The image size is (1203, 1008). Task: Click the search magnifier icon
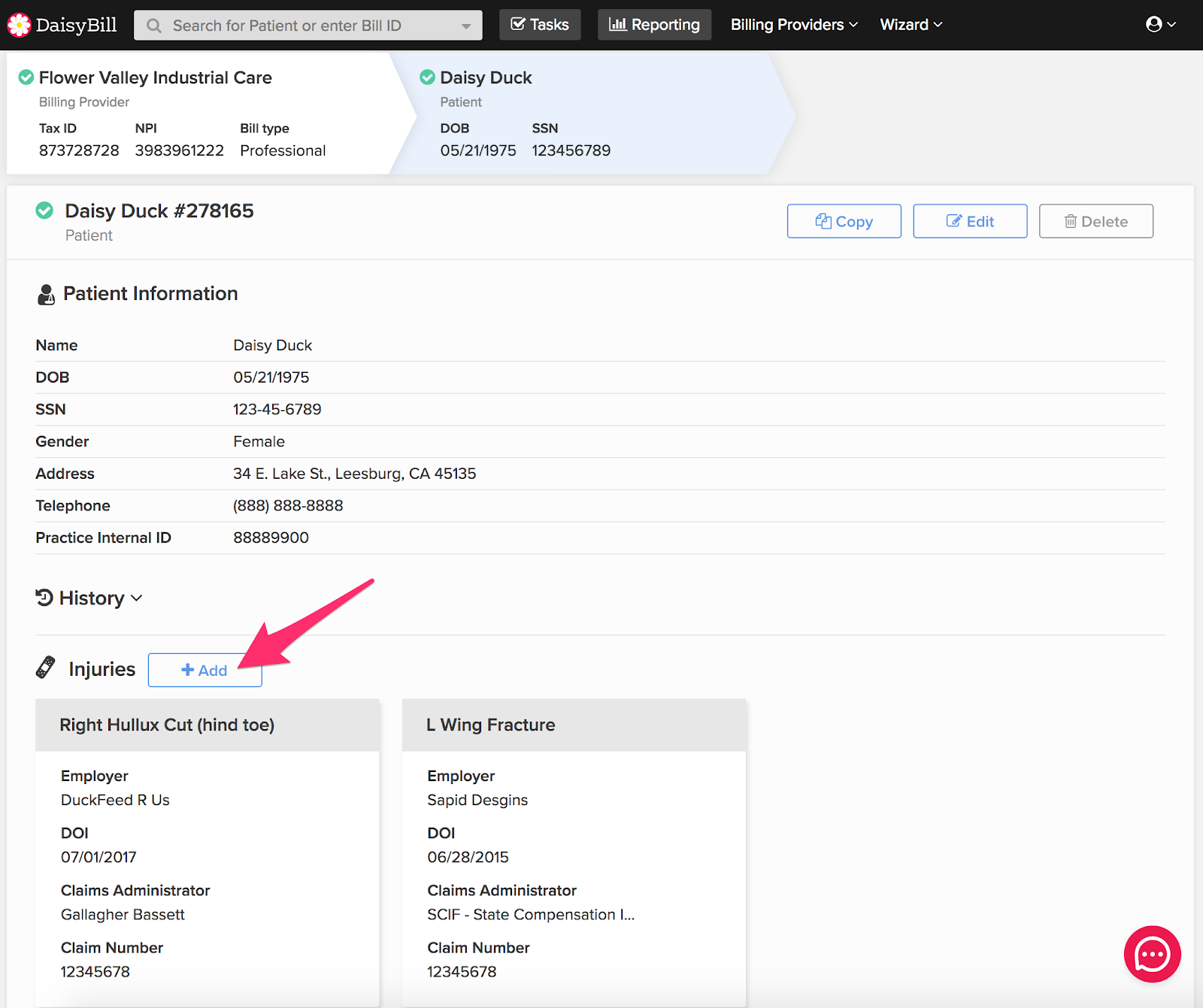154,26
